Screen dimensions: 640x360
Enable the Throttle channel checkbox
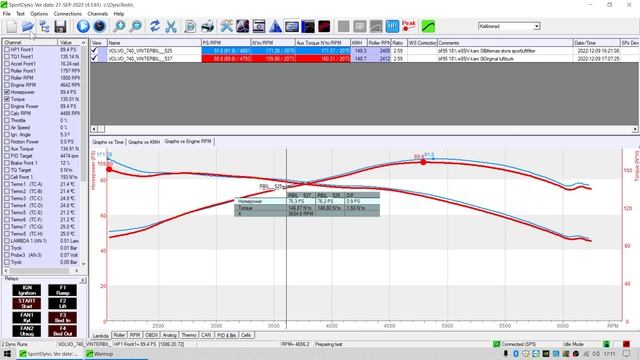[7, 120]
